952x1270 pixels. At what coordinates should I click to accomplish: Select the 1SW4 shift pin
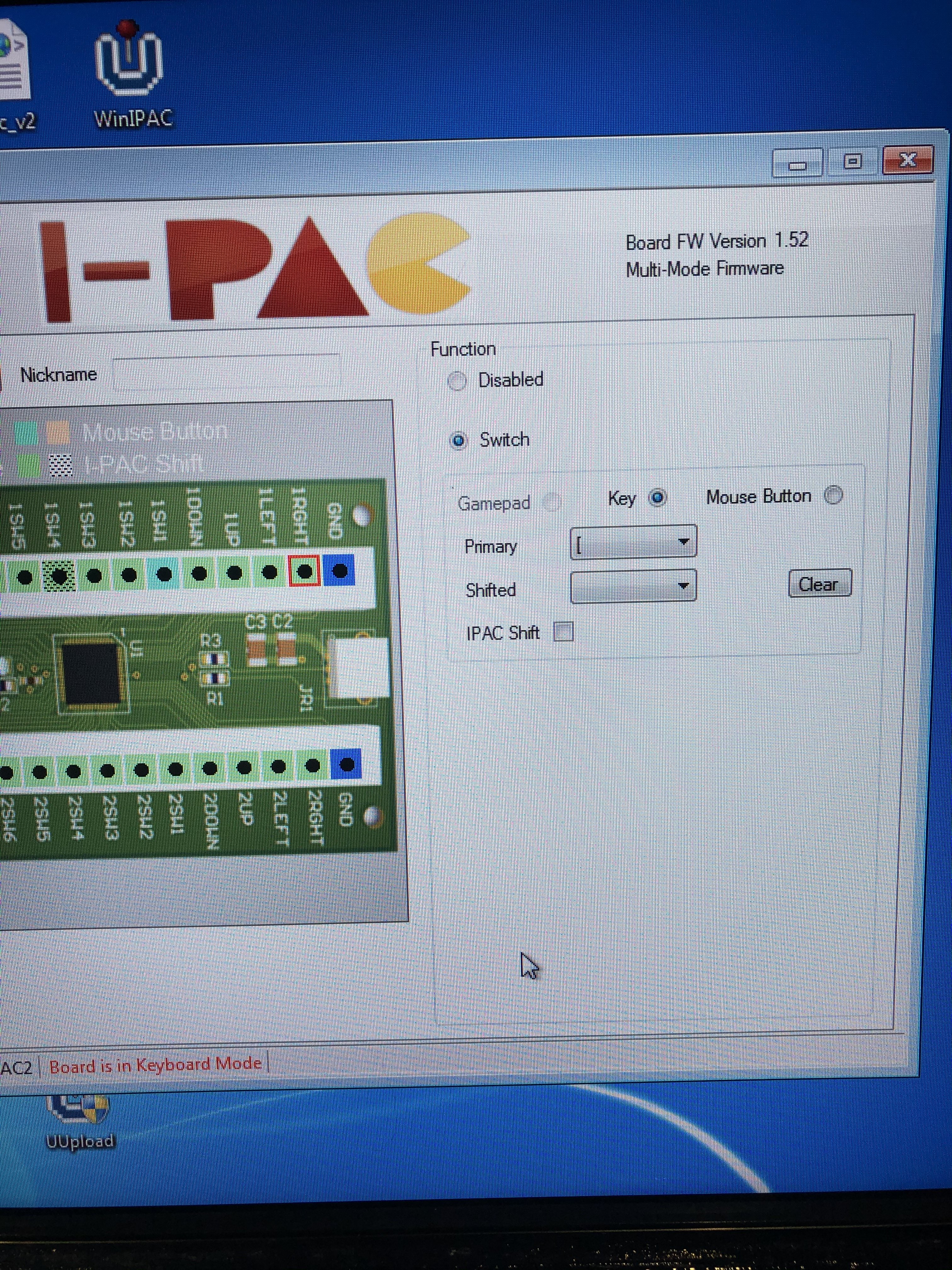[59, 575]
